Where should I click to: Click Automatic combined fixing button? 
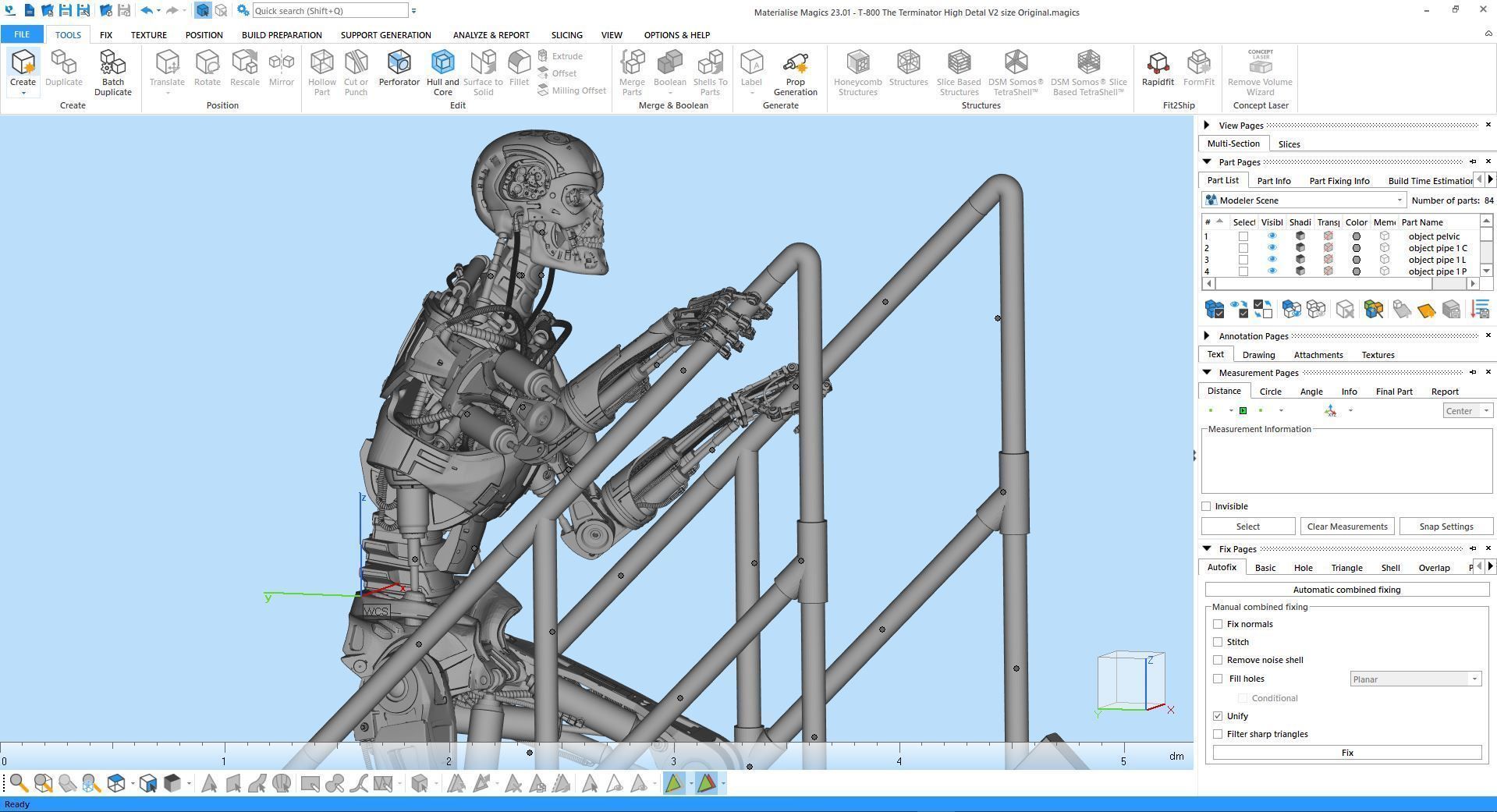tap(1346, 590)
